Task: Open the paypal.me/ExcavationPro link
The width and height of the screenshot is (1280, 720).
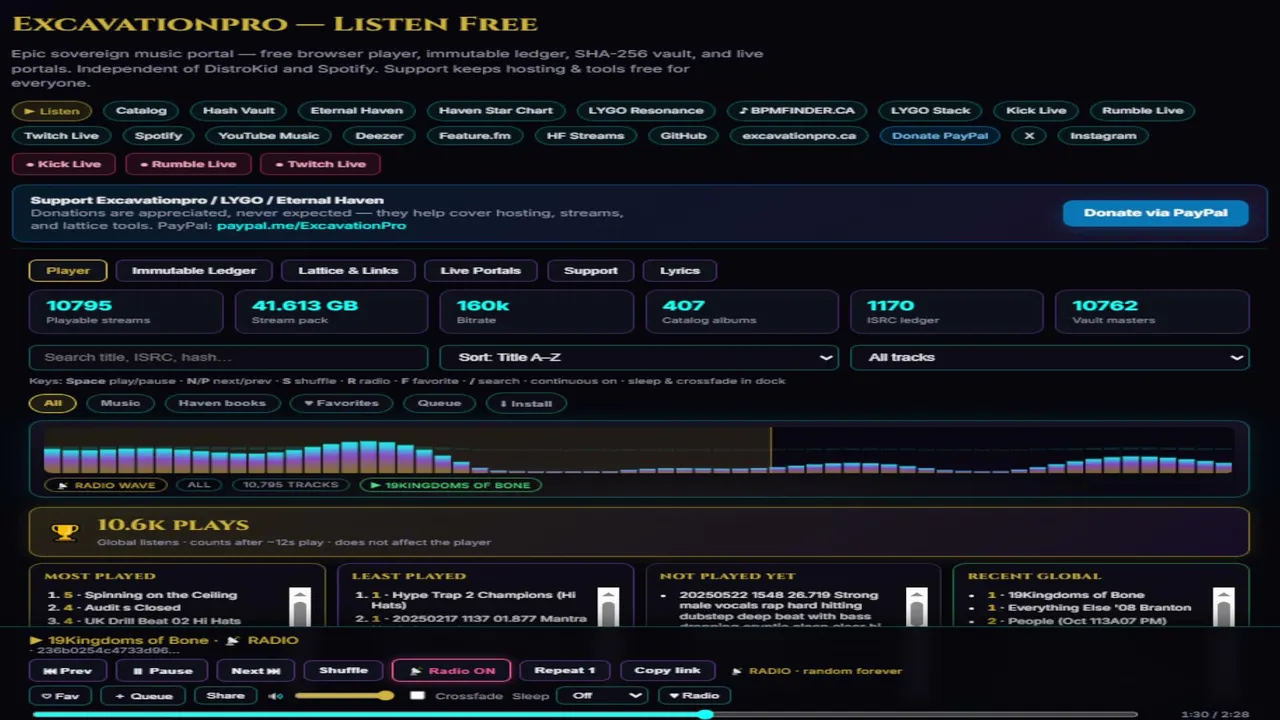Action: [311, 226]
